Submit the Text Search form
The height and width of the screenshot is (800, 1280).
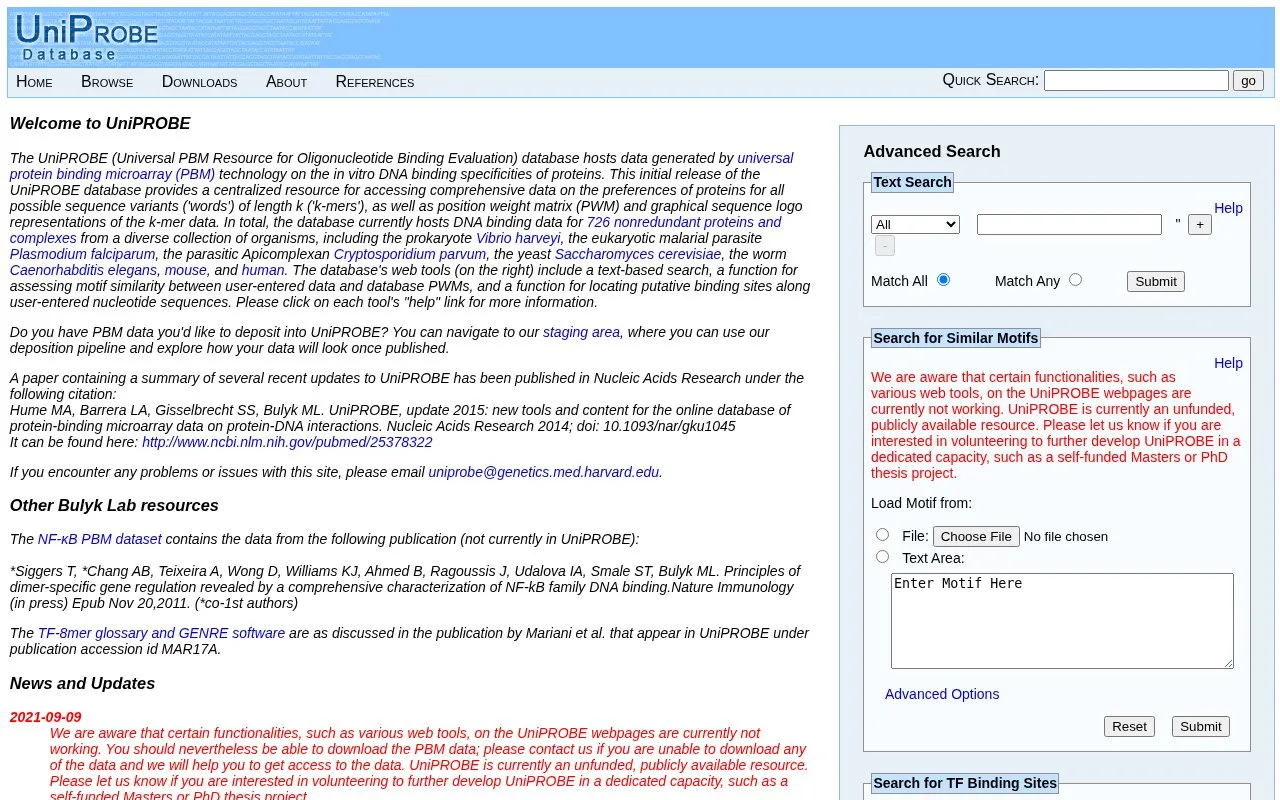(x=1156, y=281)
